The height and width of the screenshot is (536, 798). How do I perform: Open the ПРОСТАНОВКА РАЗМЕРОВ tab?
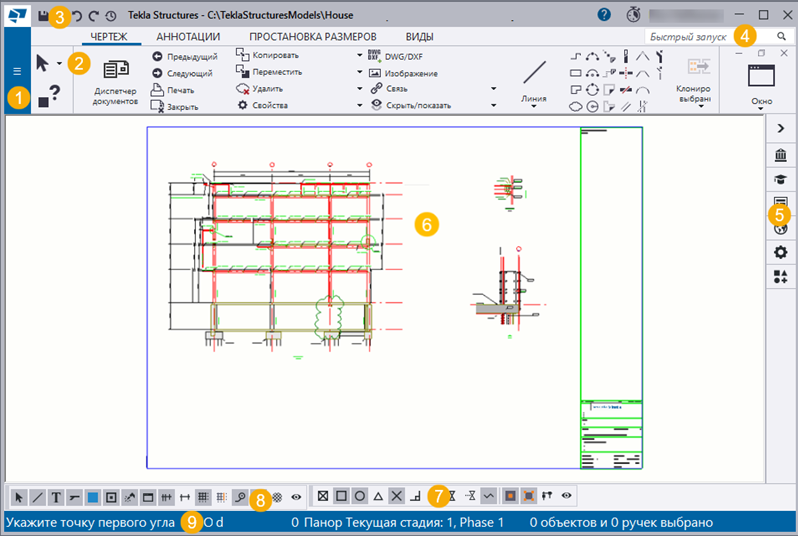click(311, 36)
